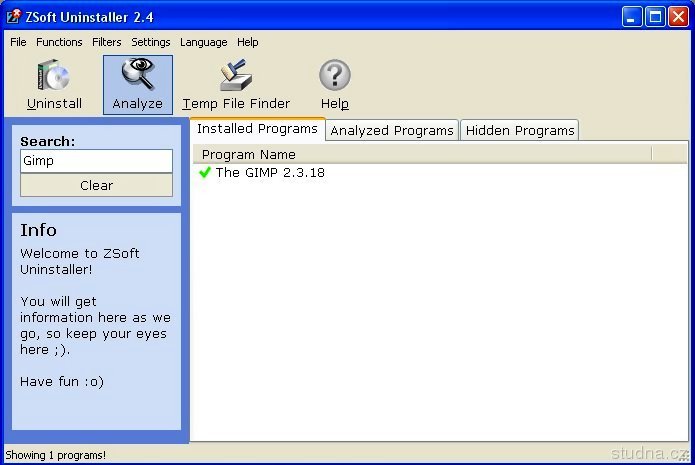Click the green checkmark beside The GIMP
The width and height of the screenshot is (695, 465).
click(x=205, y=172)
